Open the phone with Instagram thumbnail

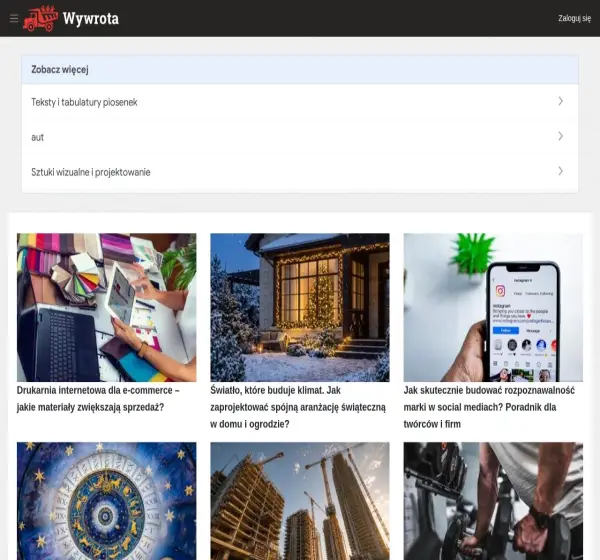click(x=493, y=307)
